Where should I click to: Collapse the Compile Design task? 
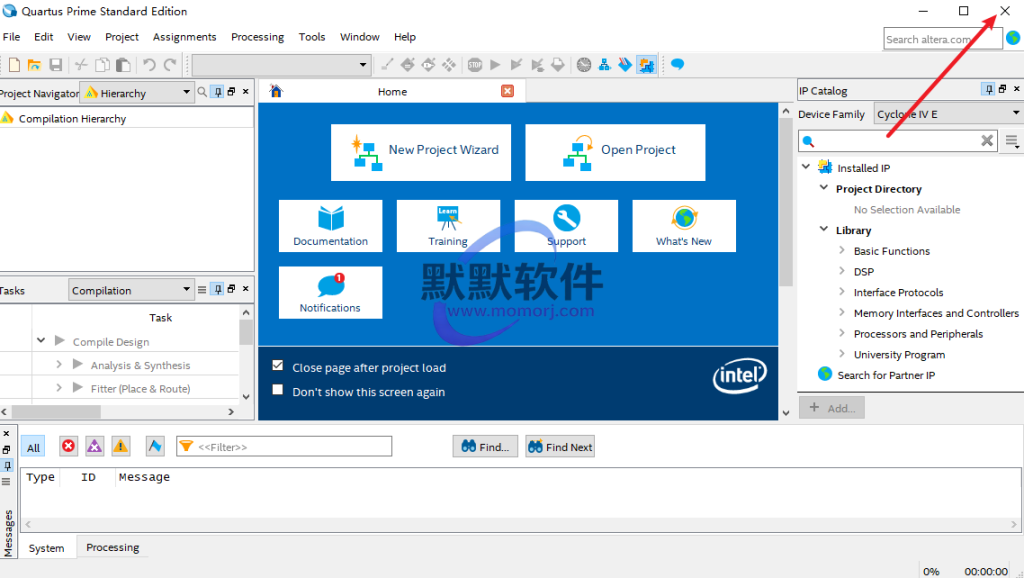click(41, 340)
